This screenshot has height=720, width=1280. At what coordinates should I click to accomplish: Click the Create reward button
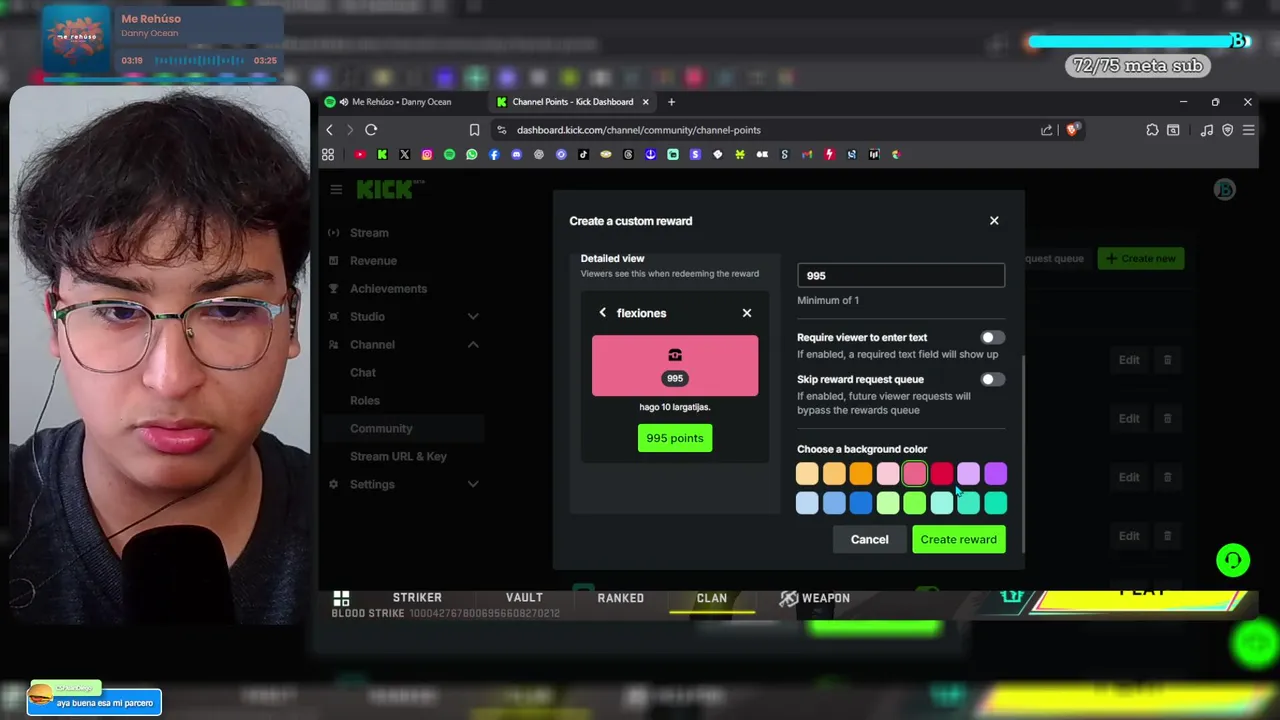(958, 540)
